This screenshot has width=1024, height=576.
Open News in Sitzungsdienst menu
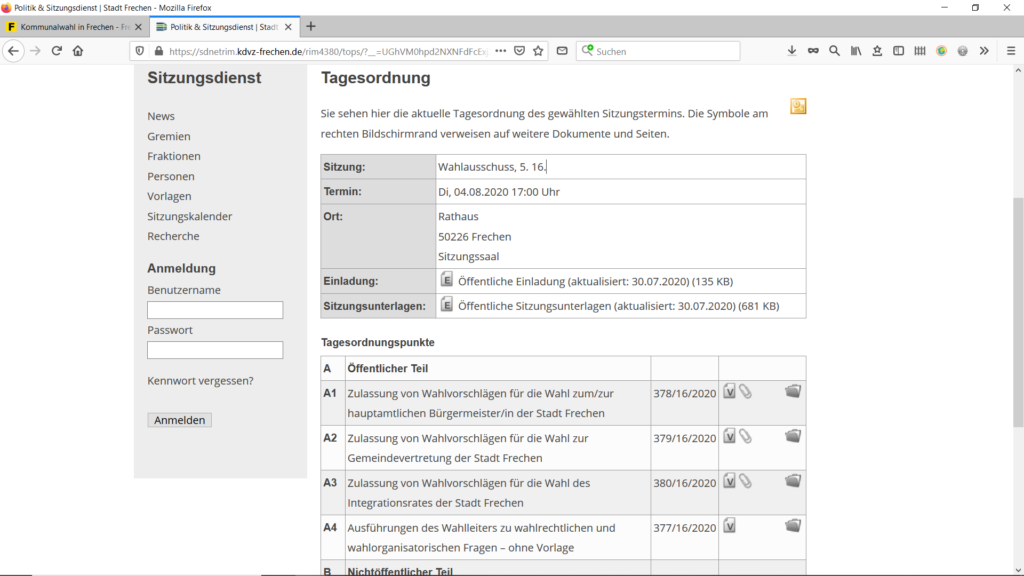click(161, 116)
